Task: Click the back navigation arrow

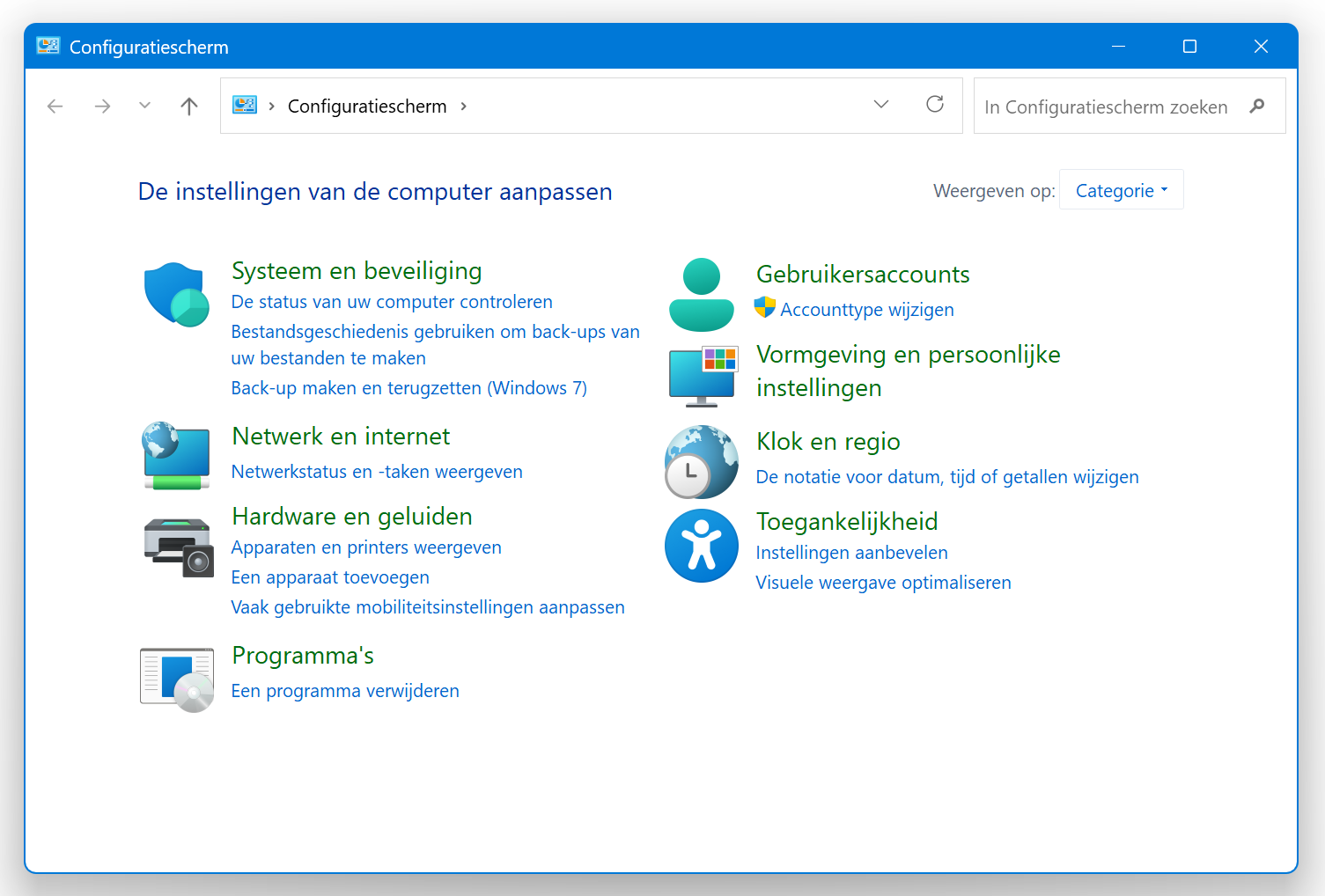Action: [55, 105]
